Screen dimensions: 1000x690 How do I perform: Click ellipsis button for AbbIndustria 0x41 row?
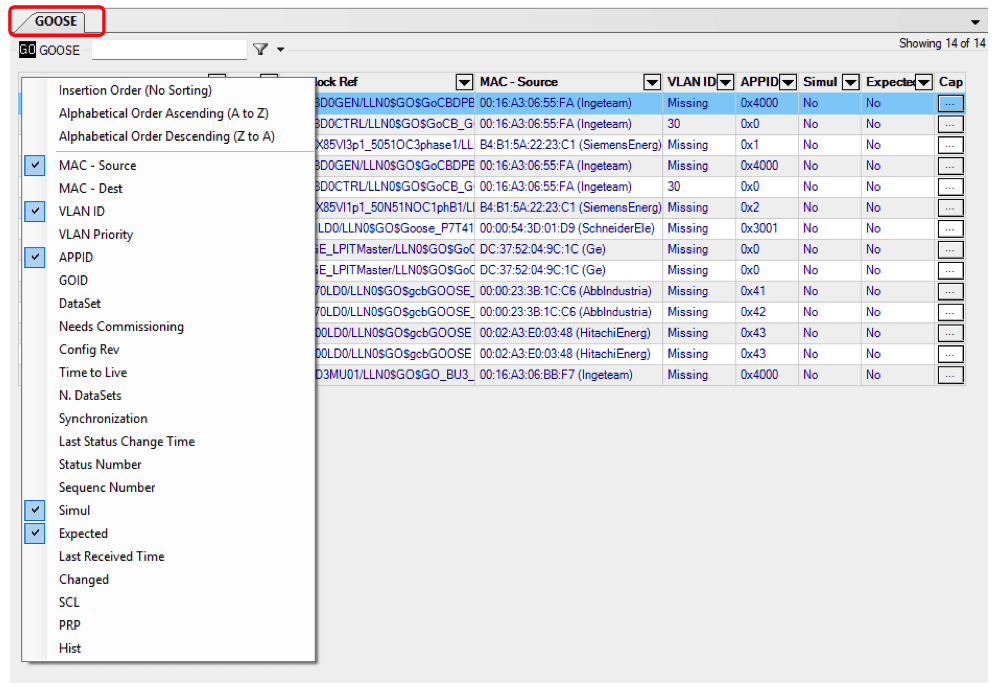[950, 292]
